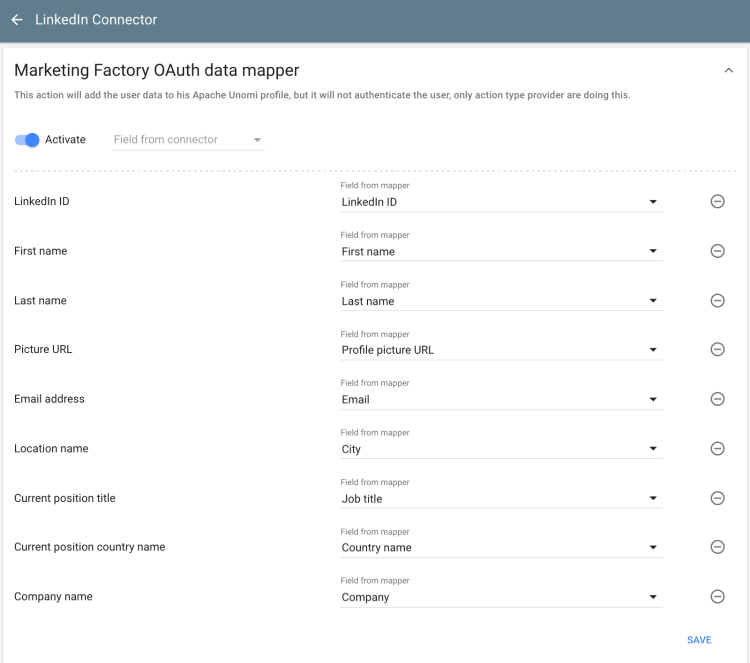Remove the Picture URL mapping row

pos(717,349)
